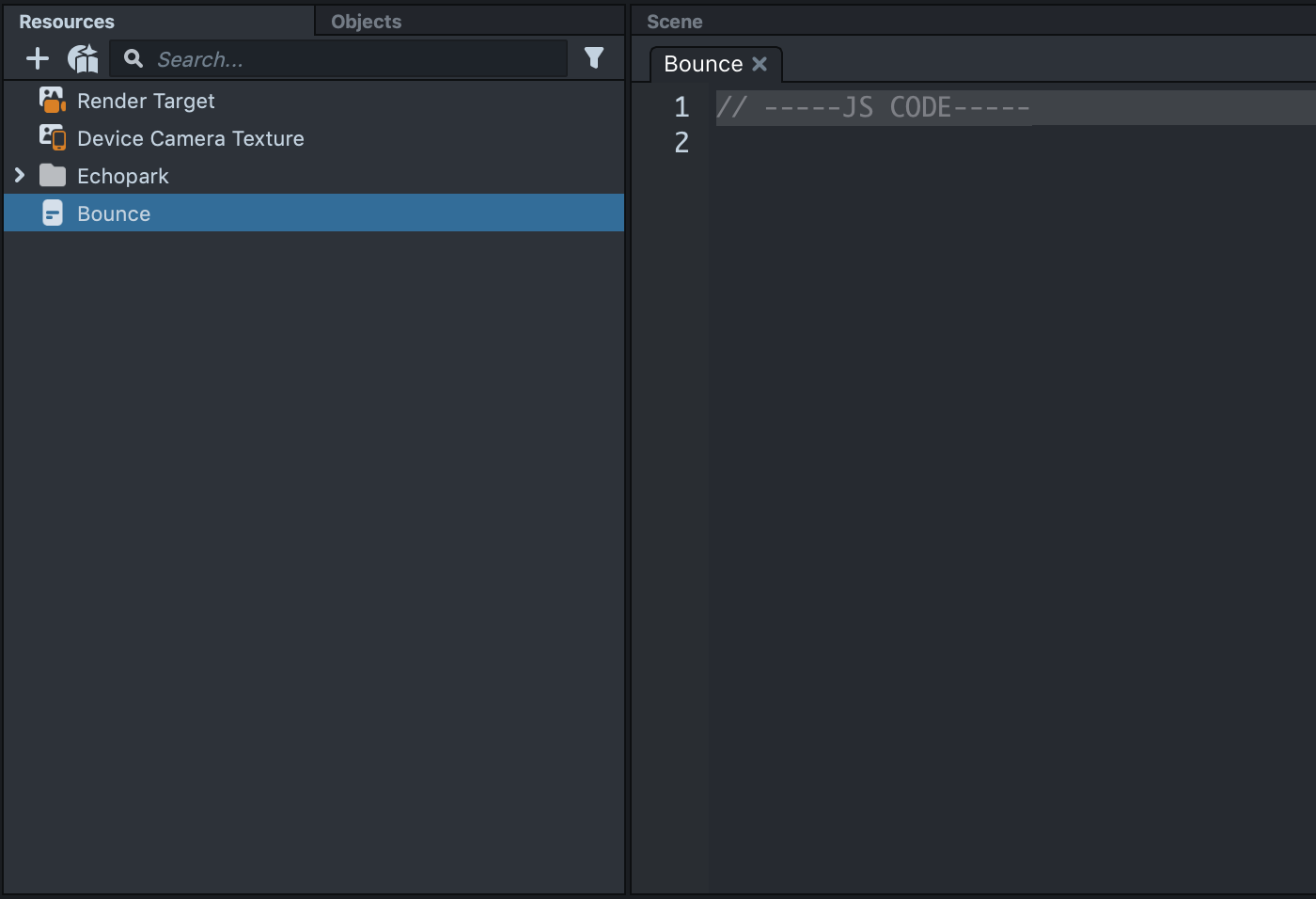1316x899 pixels.
Task: Click the Device Camera Texture phone icon
Action: click(52, 137)
